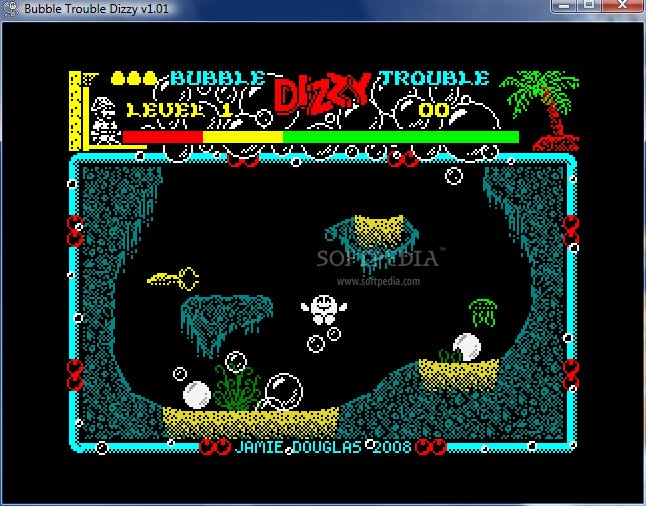646x506 pixels.
Task: Click the JAMIE DOUGLAS 2008 credit text
Action: click(x=323, y=447)
